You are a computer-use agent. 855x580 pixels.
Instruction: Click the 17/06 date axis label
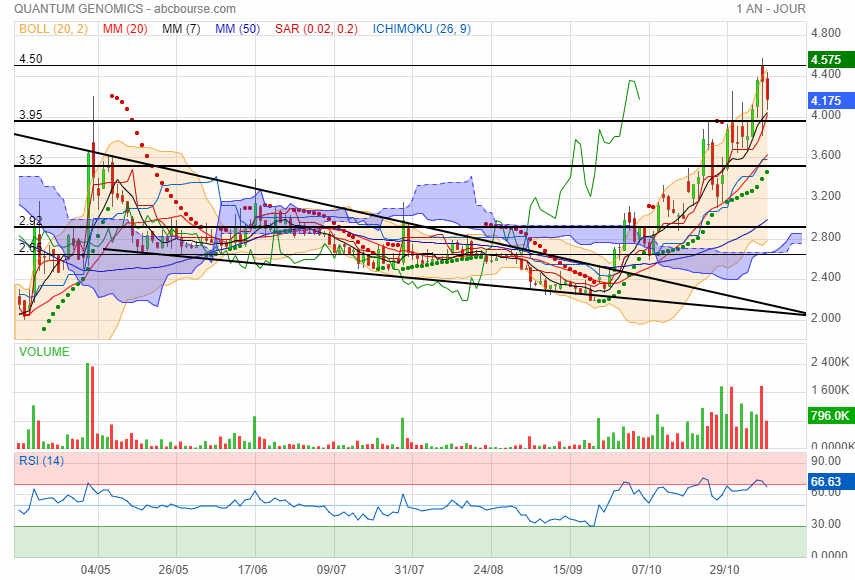(x=252, y=570)
